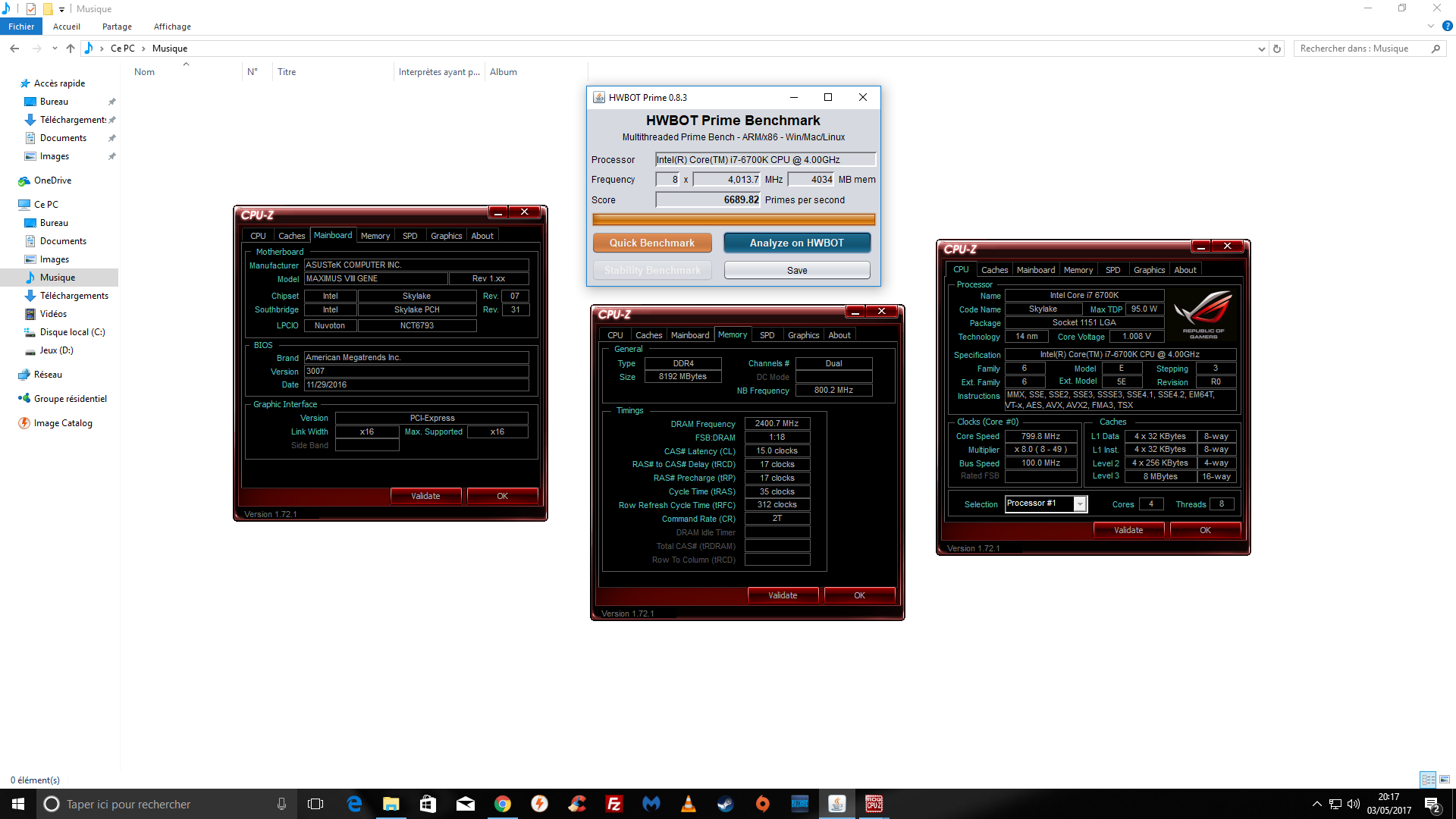
Task: Open Microsoft Store from the taskbar
Action: tap(428, 804)
